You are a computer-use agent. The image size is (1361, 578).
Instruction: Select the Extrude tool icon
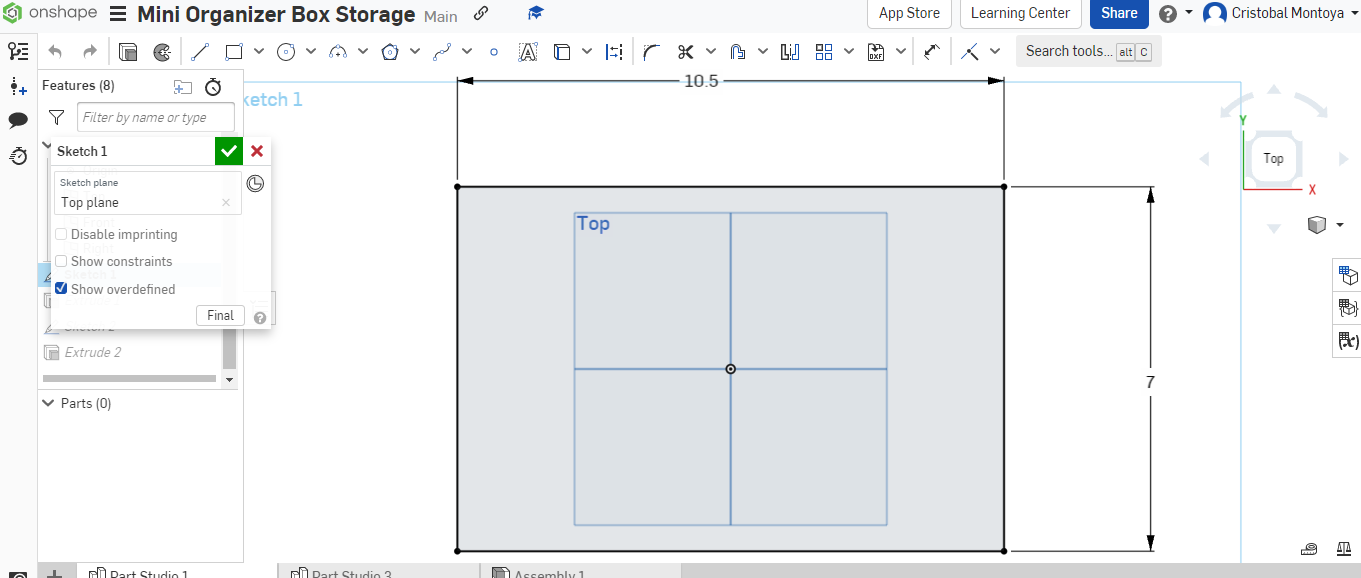[x=128, y=52]
